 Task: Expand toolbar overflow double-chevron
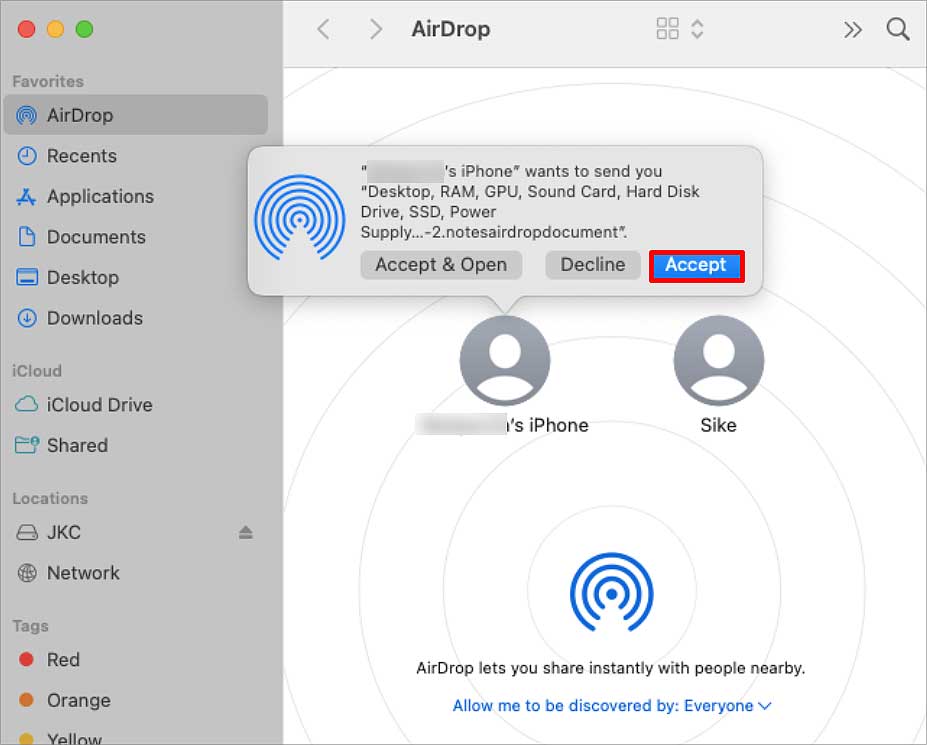852,29
